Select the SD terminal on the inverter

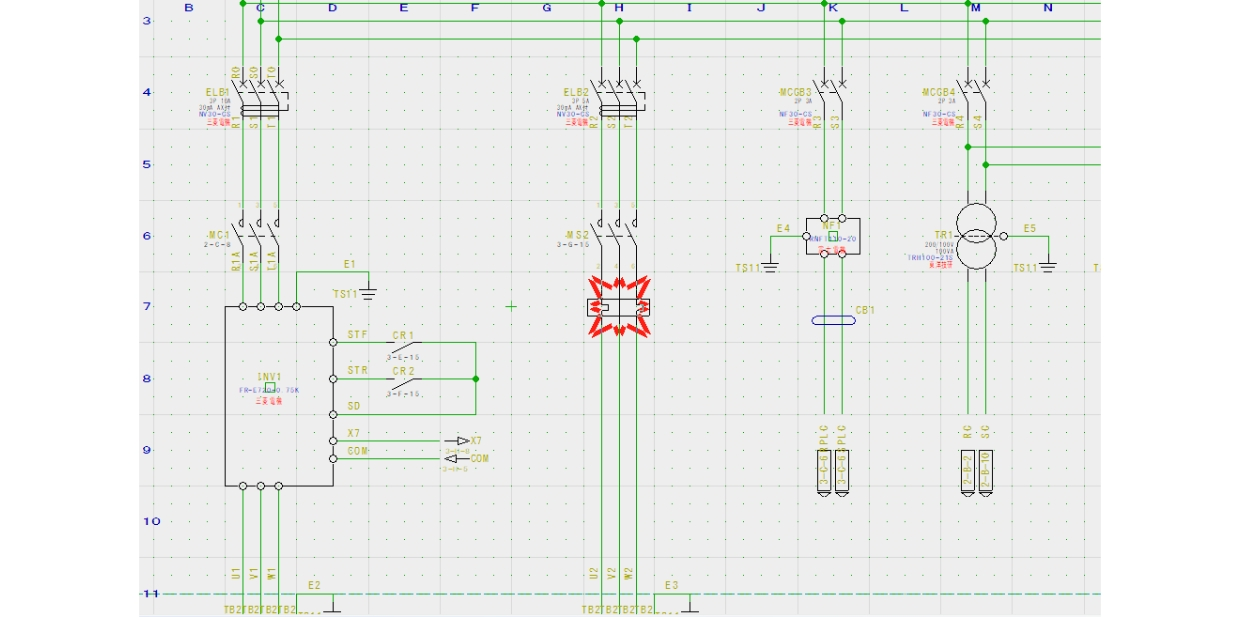tap(333, 414)
